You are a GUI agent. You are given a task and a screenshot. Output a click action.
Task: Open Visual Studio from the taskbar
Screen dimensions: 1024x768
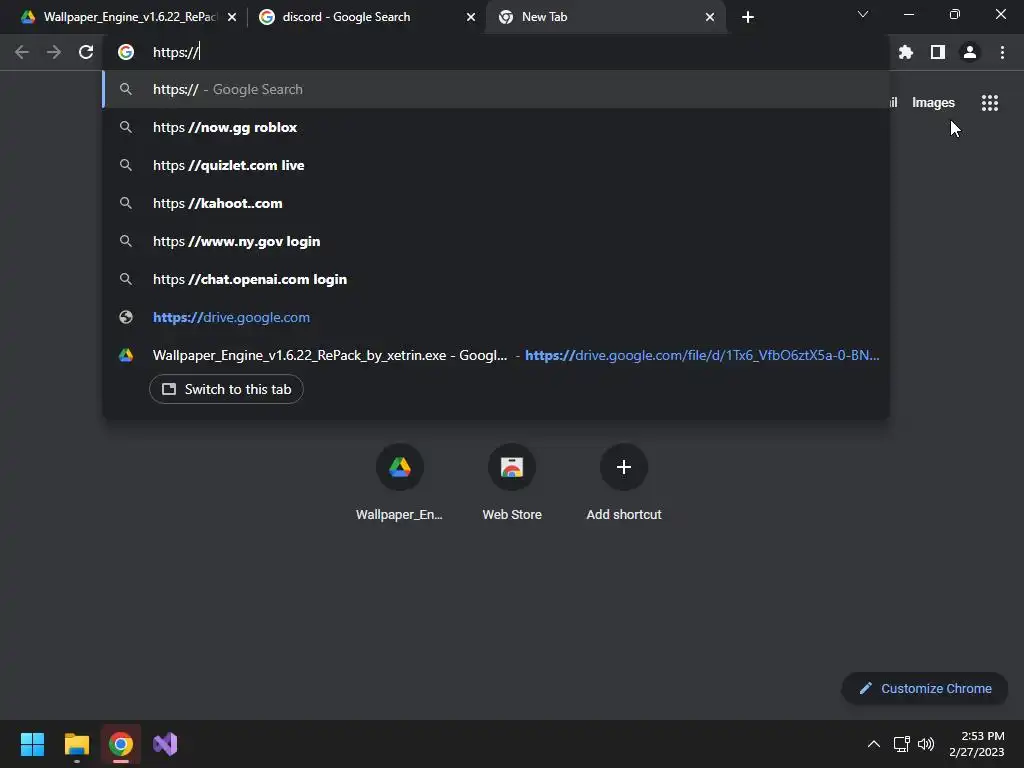(165, 744)
